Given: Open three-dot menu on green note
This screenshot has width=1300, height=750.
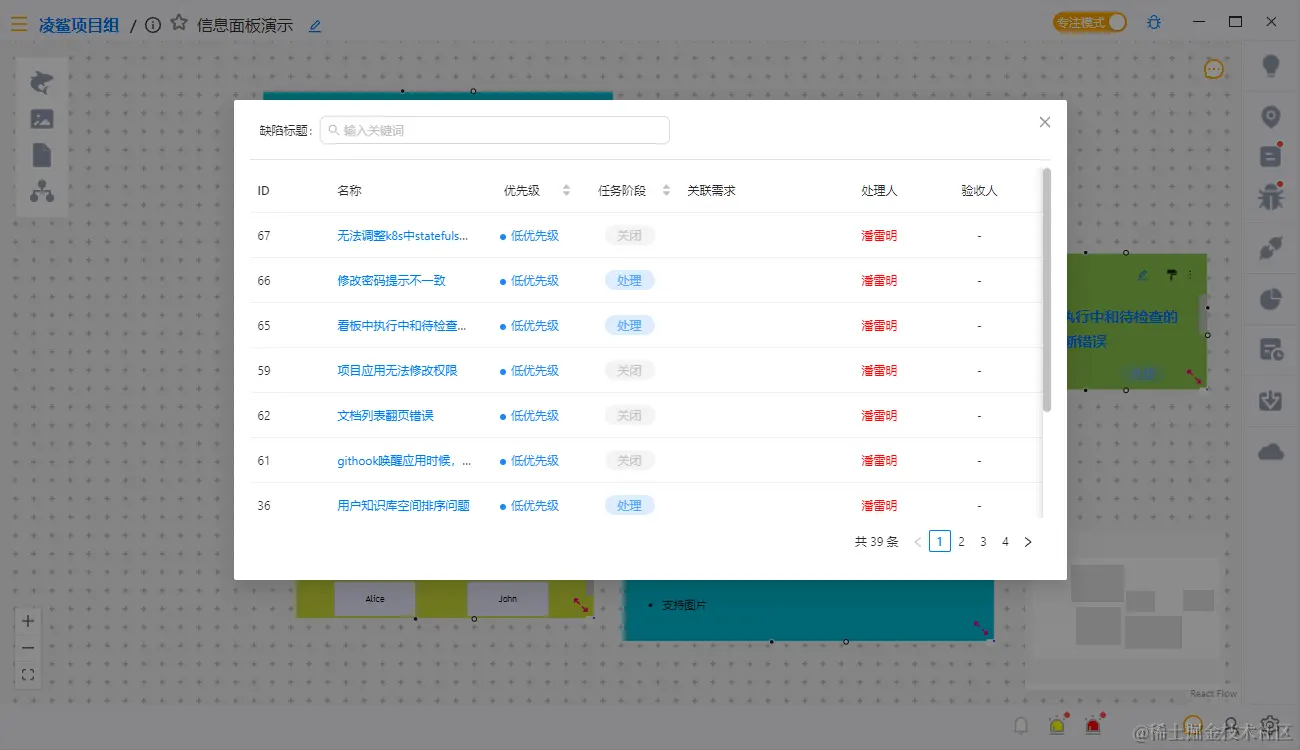Looking at the screenshot, I should tap(1191, 274).
